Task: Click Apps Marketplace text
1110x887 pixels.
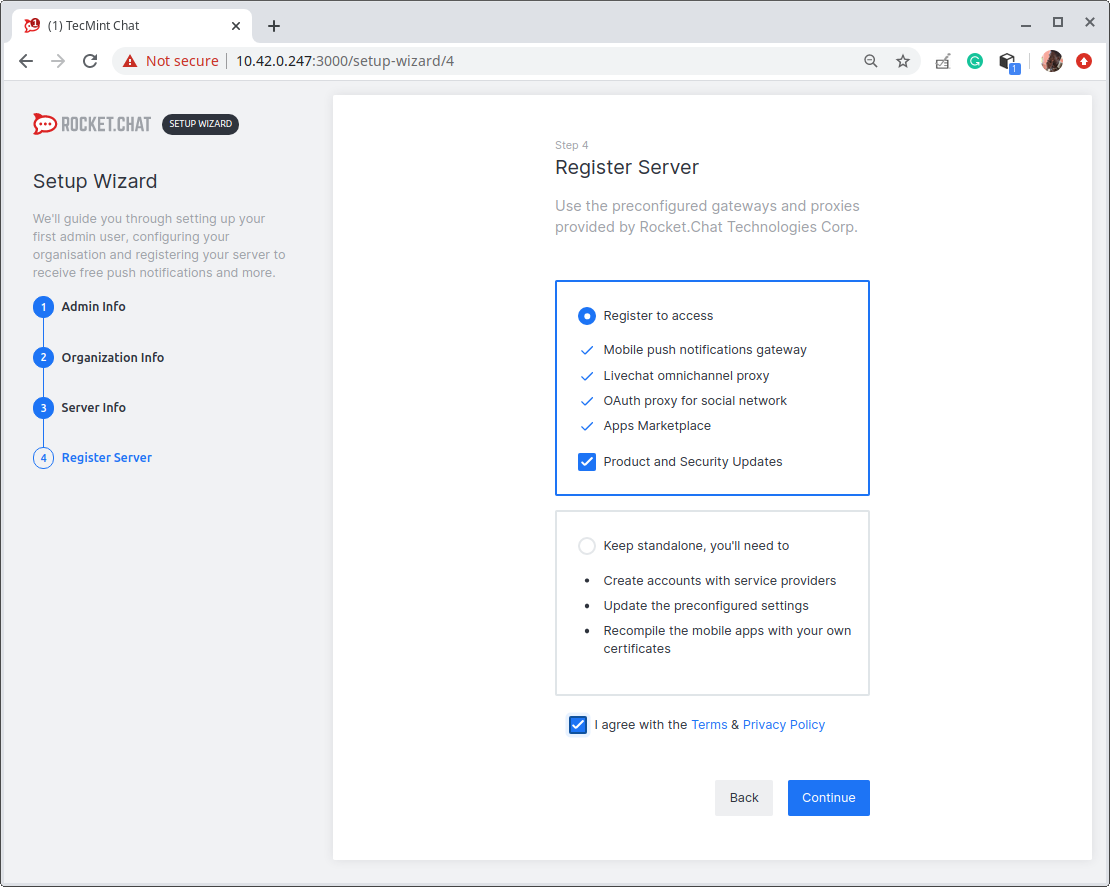Action: click(657, 425)
